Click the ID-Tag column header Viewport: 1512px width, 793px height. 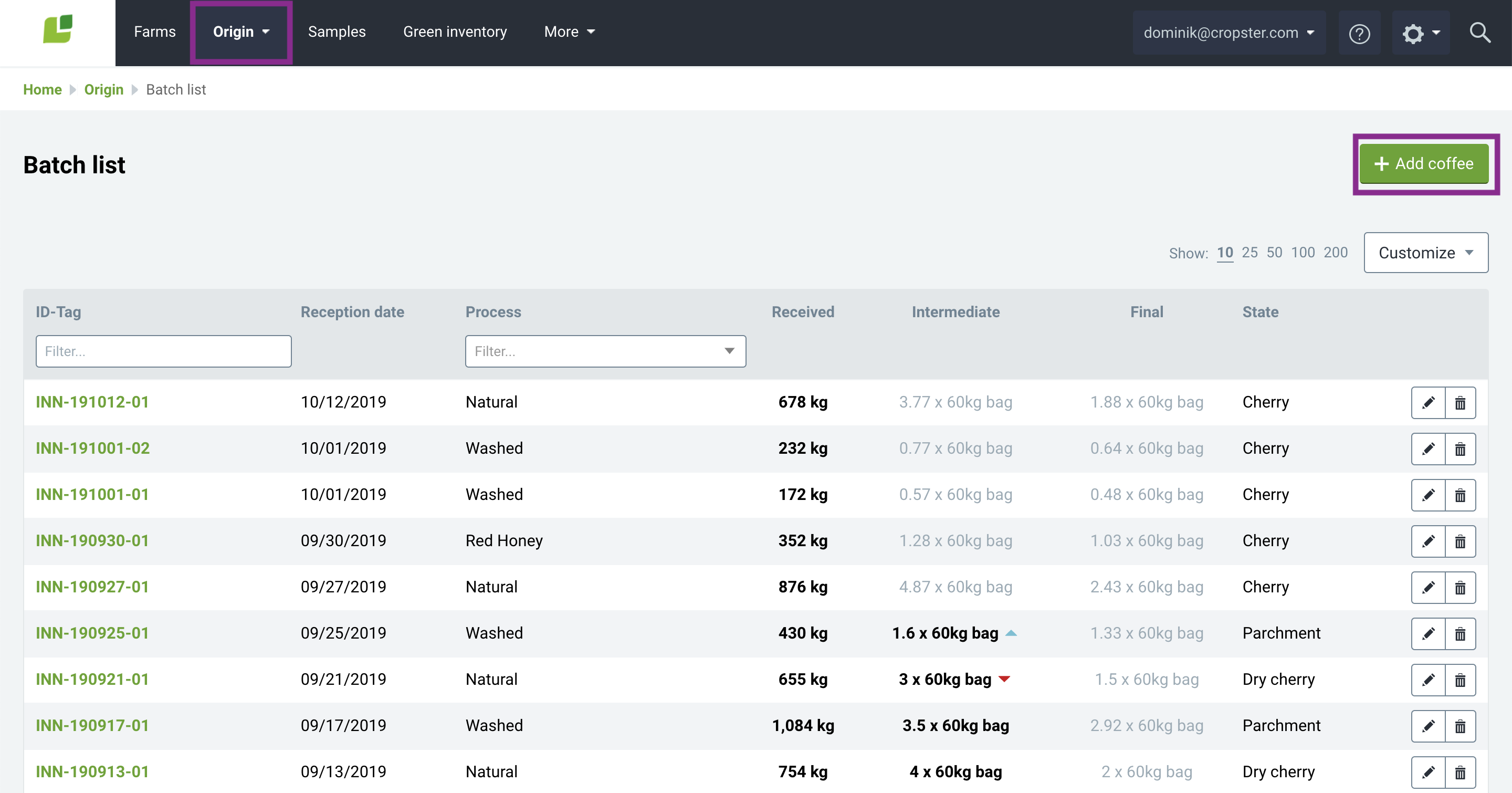(58, 312)
